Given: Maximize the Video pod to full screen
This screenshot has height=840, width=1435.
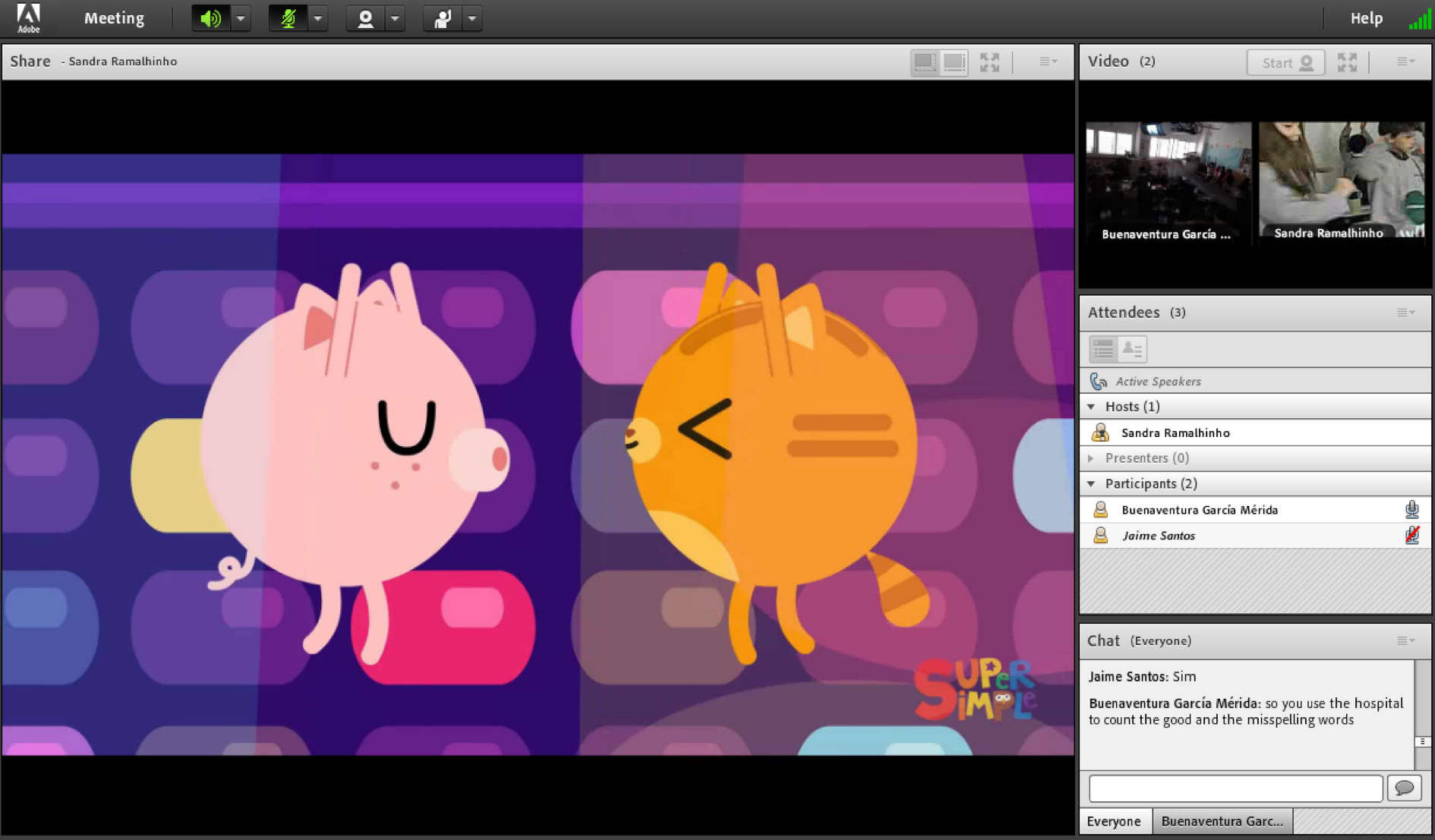Looking at the screenshot, I should (x=1347, y=62).
